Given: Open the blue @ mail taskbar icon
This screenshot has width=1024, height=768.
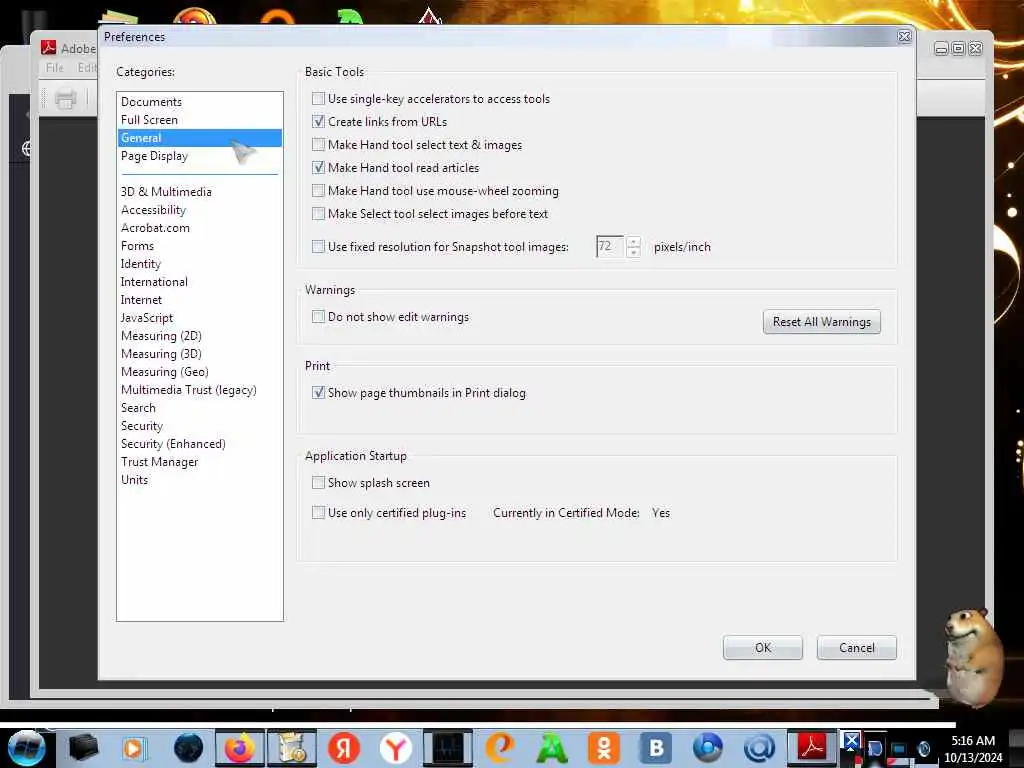Looking at the screenshot, I should [x=760, y=748].
